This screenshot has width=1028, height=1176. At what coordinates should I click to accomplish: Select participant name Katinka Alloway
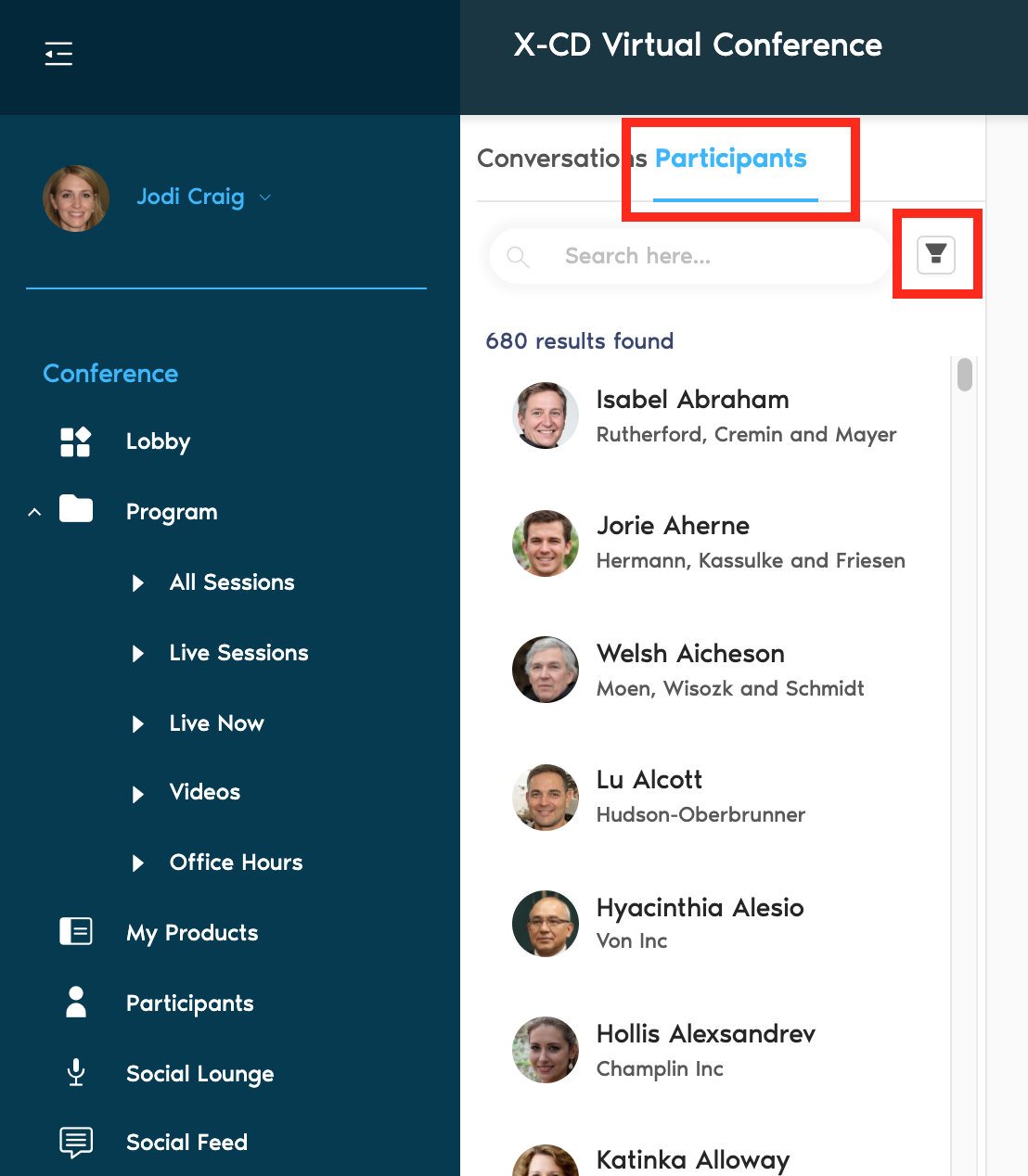(x=693, y=1160)
